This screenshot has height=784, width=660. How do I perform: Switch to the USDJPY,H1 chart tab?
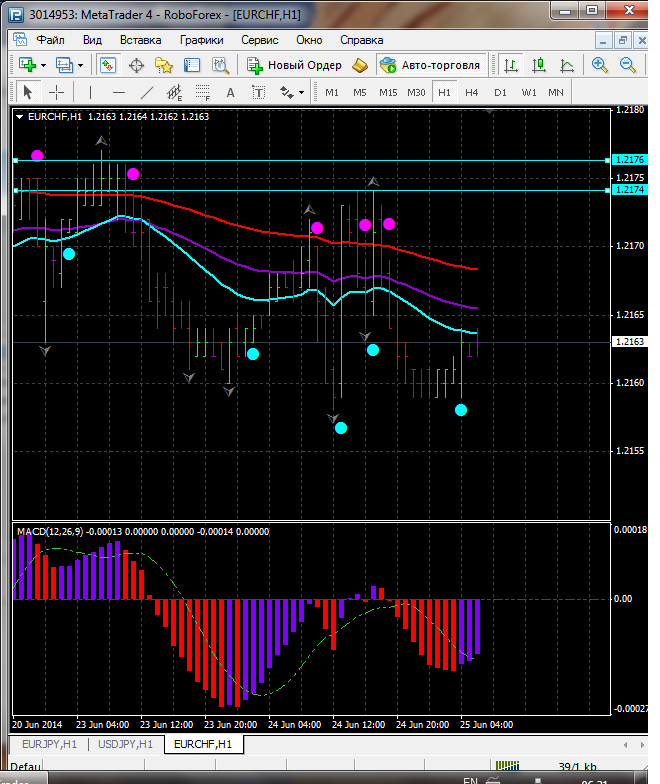pos(126,744)
